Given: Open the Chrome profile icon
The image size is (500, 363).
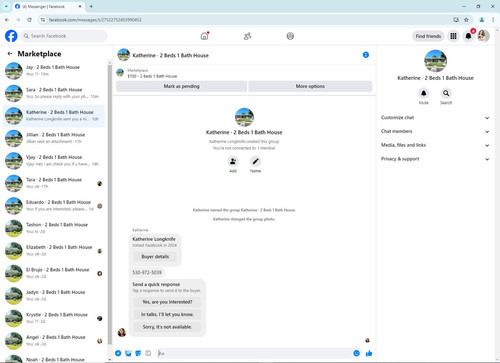Looking at the screenshot, I should [x=482, y=20].
